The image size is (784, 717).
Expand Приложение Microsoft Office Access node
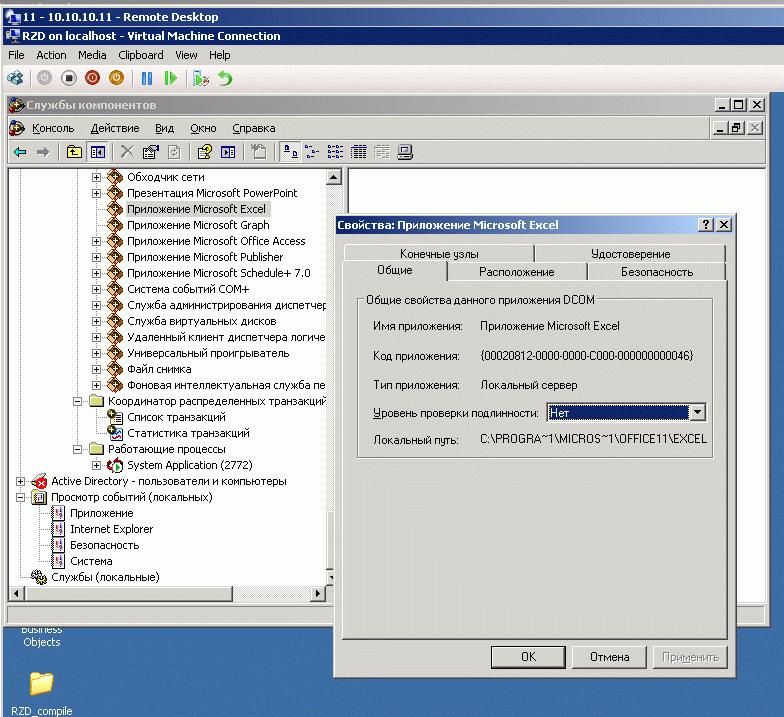coord(96,241)
